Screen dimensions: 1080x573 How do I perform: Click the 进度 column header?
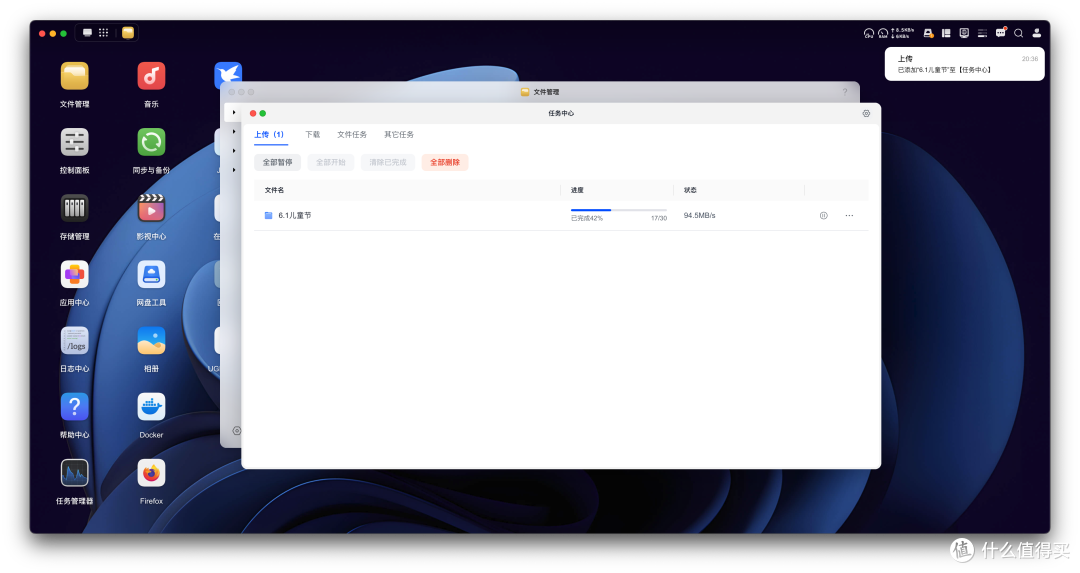pyautogui.click(x=577, y=190)
